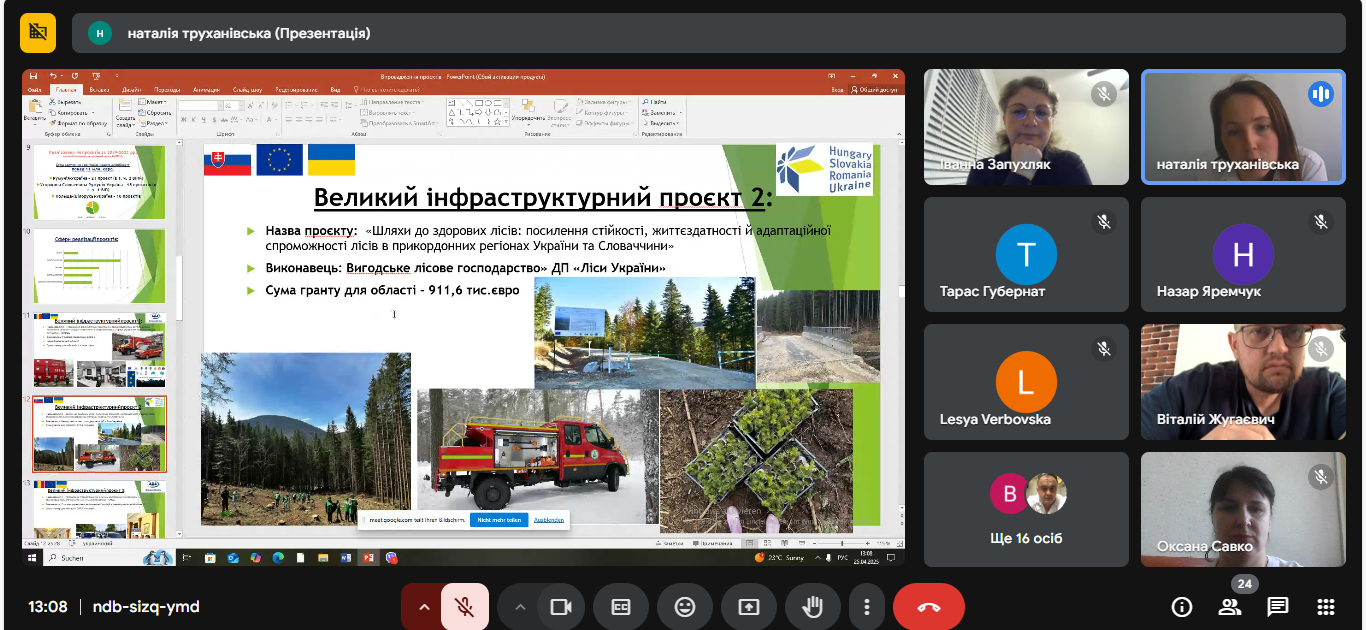Switch to the Вид ribbon tab
1366x630 pixels.
335,89
